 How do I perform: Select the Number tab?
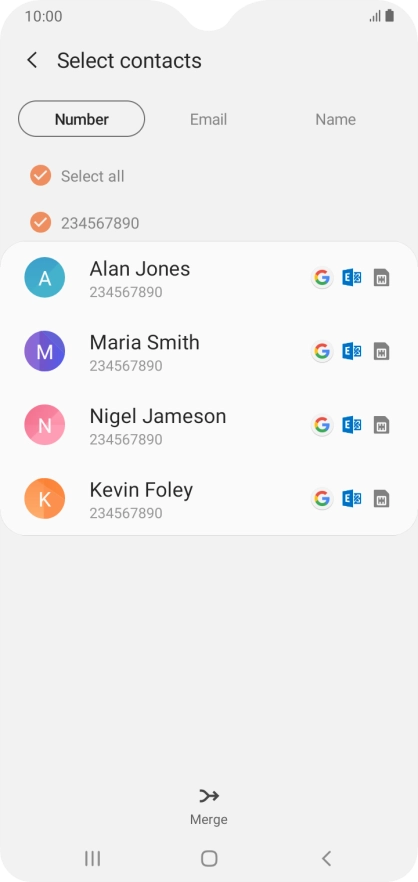tap(82, 119)
